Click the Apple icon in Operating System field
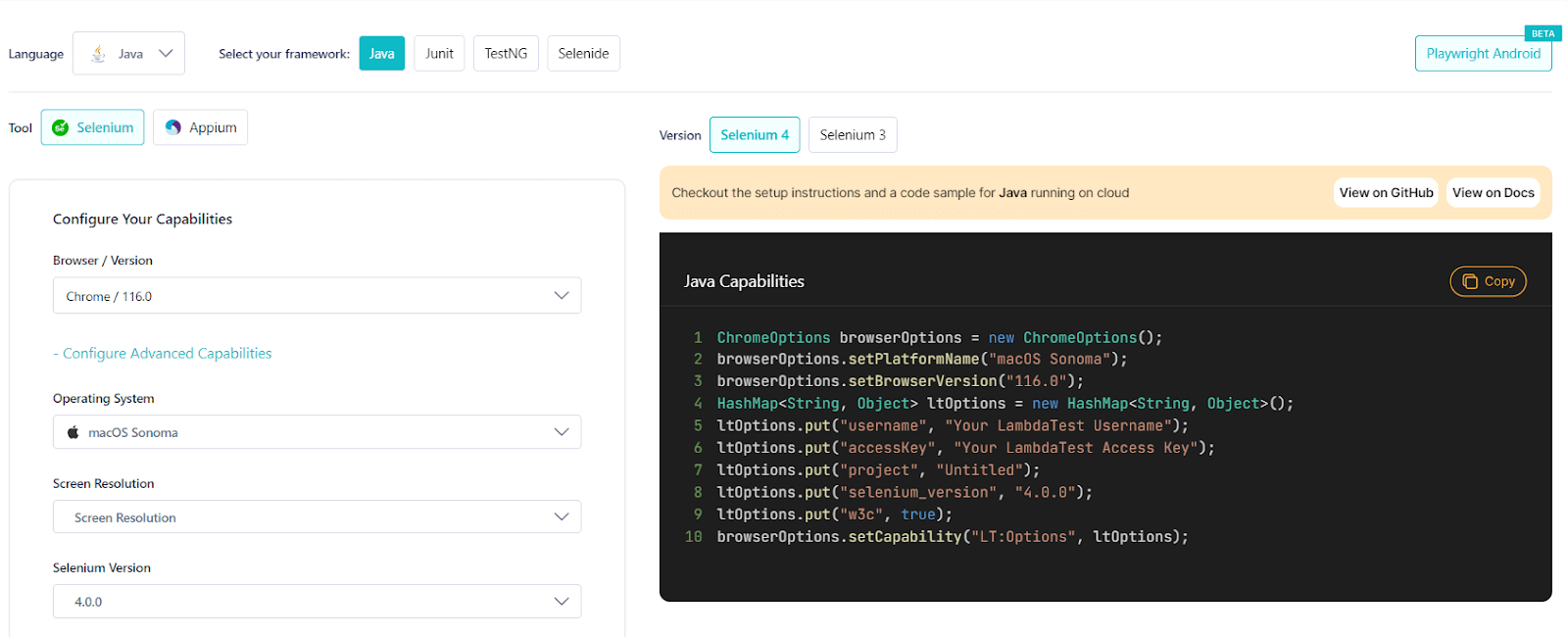Viewport: 1568px width, 637px height. coord(73,432)
